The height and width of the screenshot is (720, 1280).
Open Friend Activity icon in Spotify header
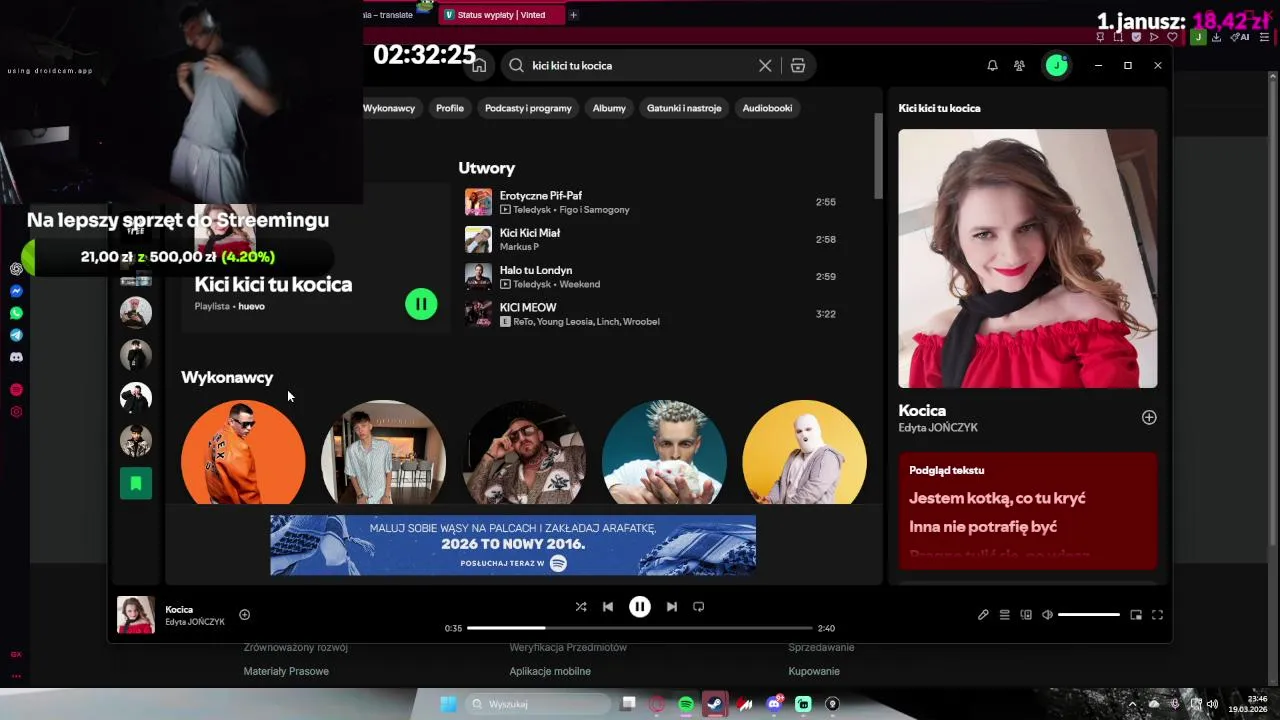coord(1019,65)
